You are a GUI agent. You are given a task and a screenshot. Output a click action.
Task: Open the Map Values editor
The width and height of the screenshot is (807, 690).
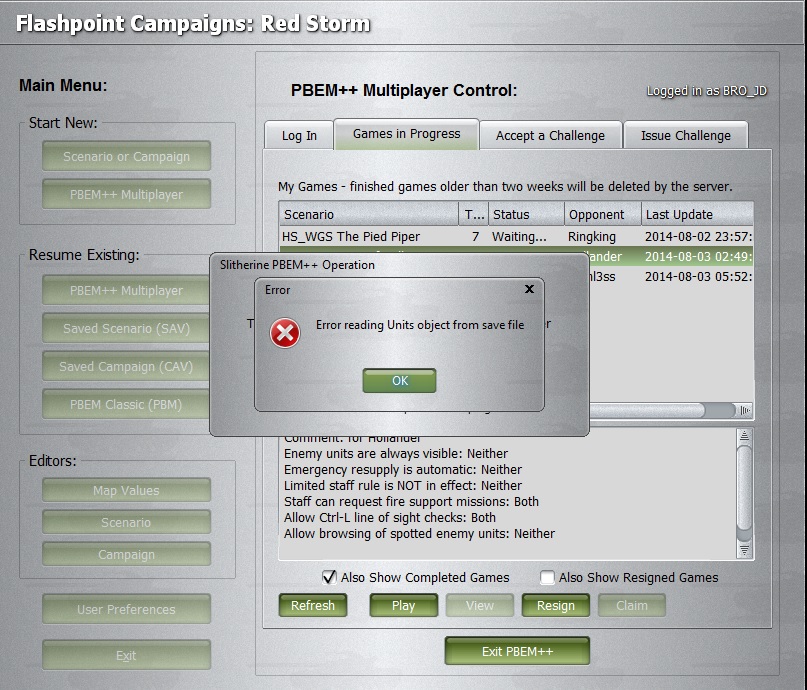coord(127,490)
